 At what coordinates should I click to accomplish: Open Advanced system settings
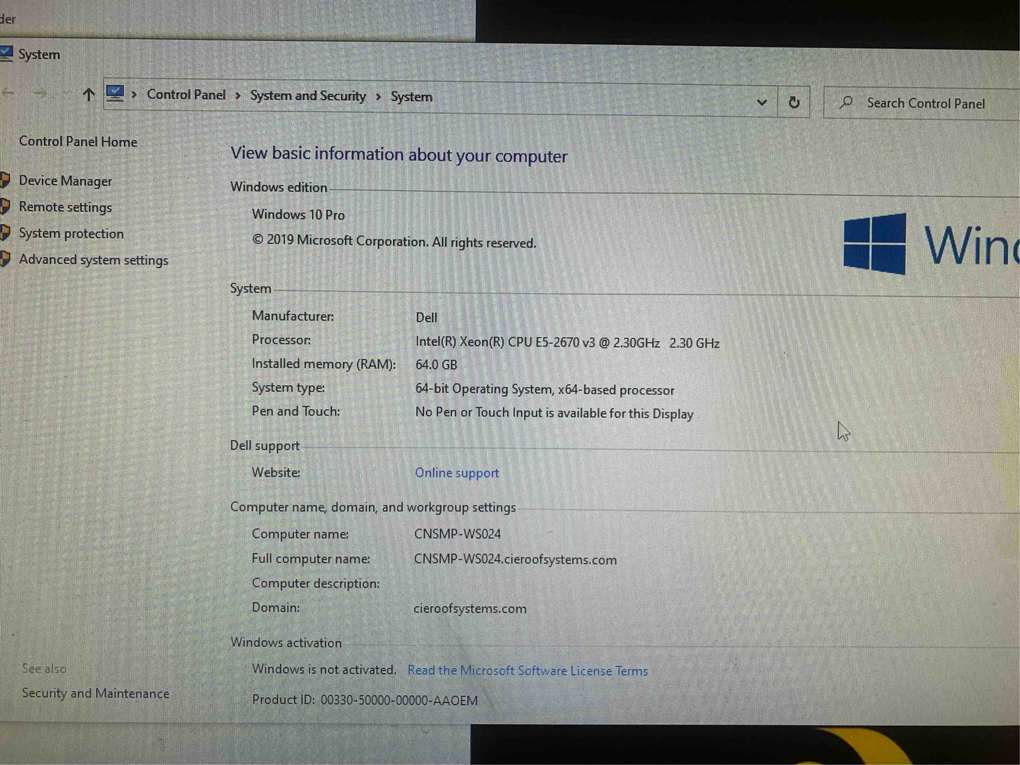click(x=93, y=260)
